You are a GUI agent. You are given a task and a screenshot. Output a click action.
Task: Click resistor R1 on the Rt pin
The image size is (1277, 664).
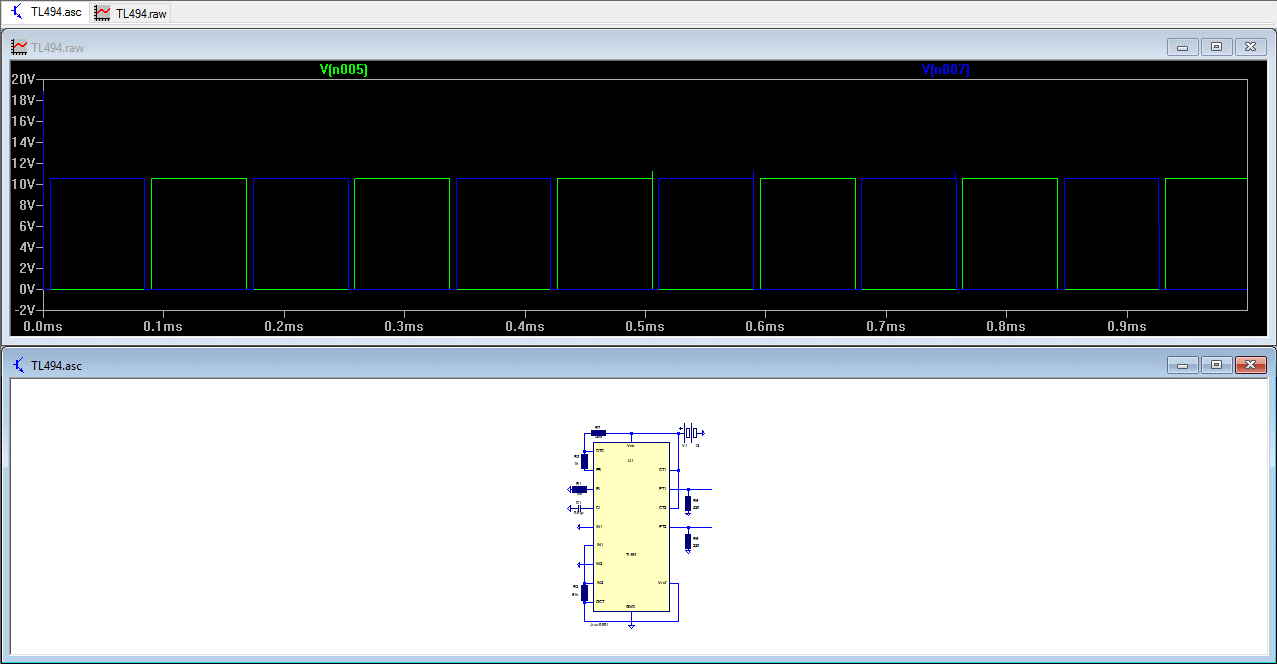click(x=579, y=488)
